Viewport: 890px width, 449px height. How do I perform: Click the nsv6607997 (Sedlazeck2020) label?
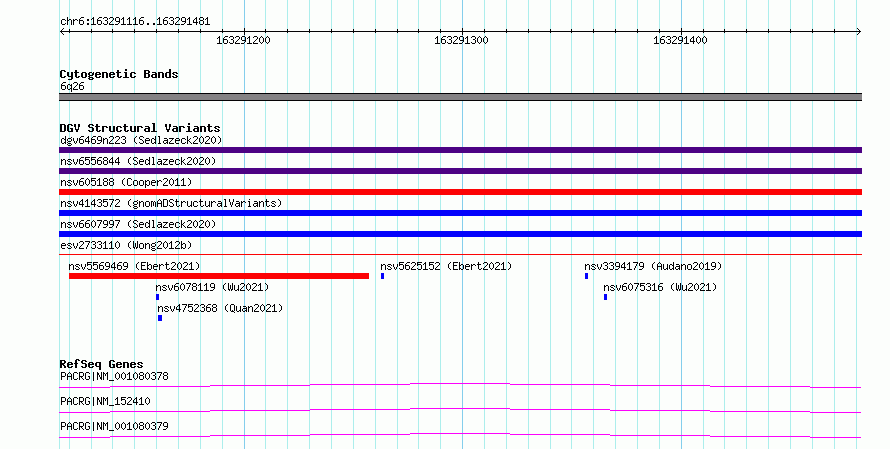(x=138, y=224)
